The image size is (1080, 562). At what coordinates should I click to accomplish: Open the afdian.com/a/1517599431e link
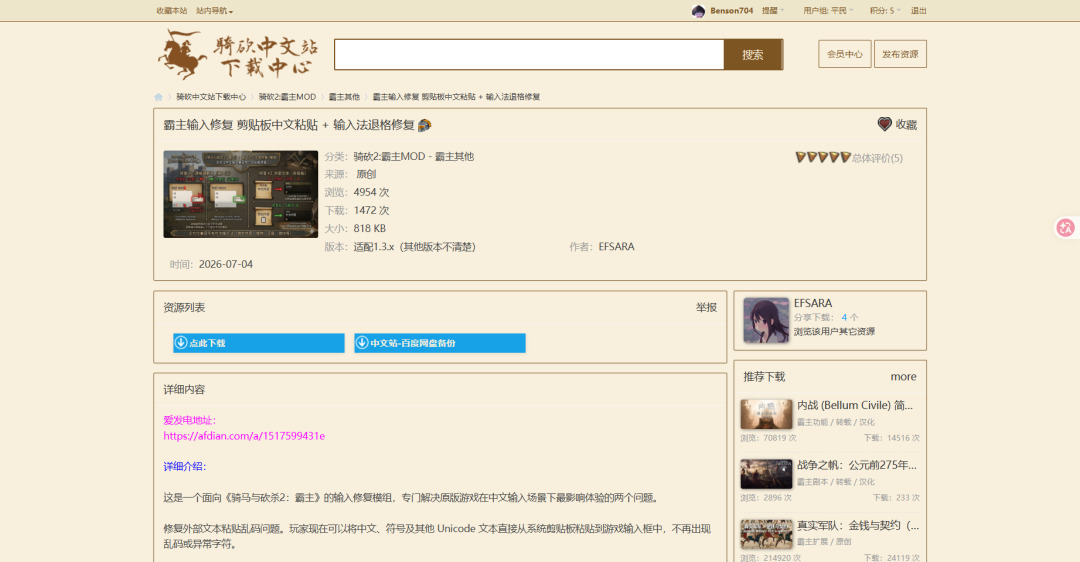click(x=244, y=436)
